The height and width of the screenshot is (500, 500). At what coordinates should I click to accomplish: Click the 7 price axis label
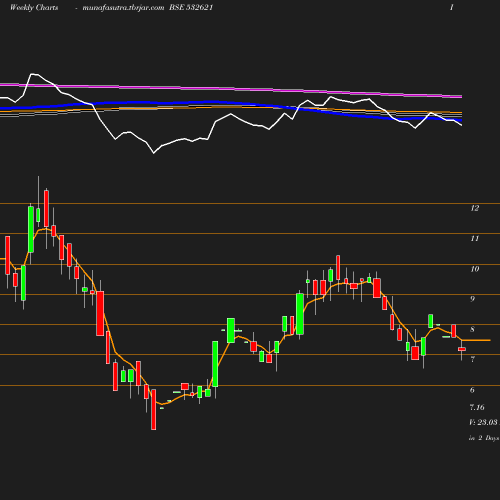[x=472, y=359]
